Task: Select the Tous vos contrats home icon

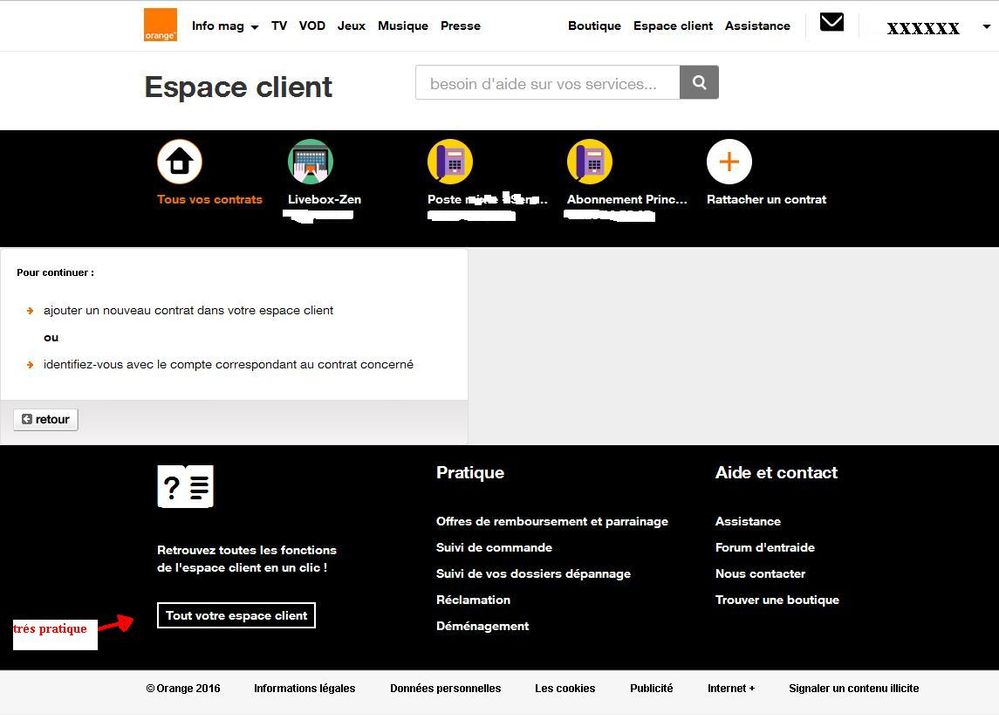Action: tap(180, 162)
